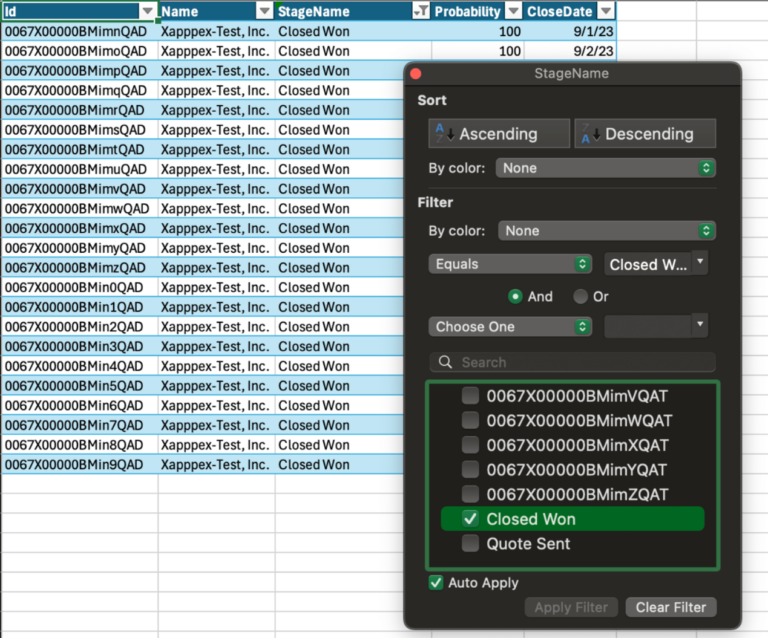Uncheck the Closed Won checkbox
The height and width of the screenshot is (638, 768).
tap(470, 519)
